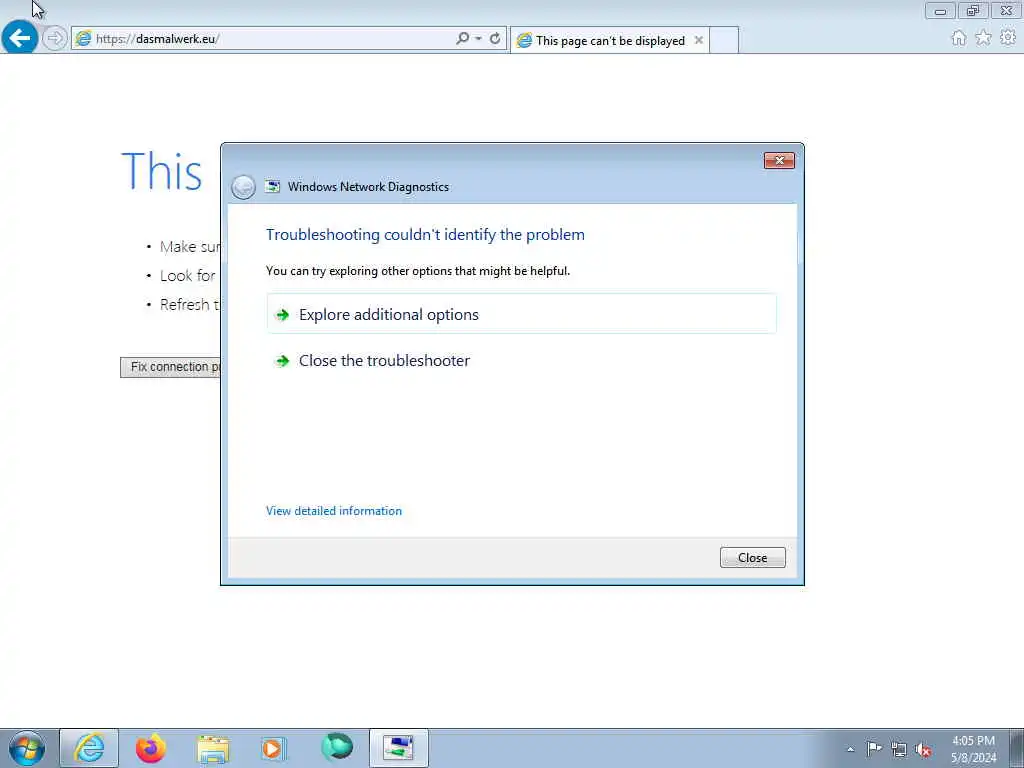1024x768 pixels.
Task: Open the clock showing 4:05 PM
Action: (x=973, y=749)
